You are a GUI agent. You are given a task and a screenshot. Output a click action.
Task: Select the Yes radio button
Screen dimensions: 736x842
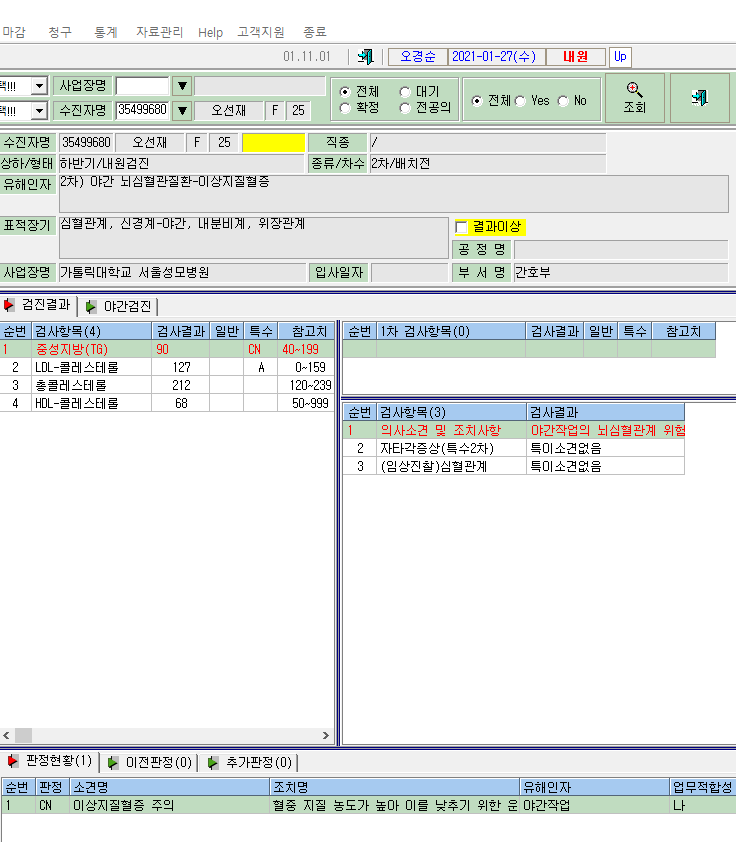(x=520, y=101)
